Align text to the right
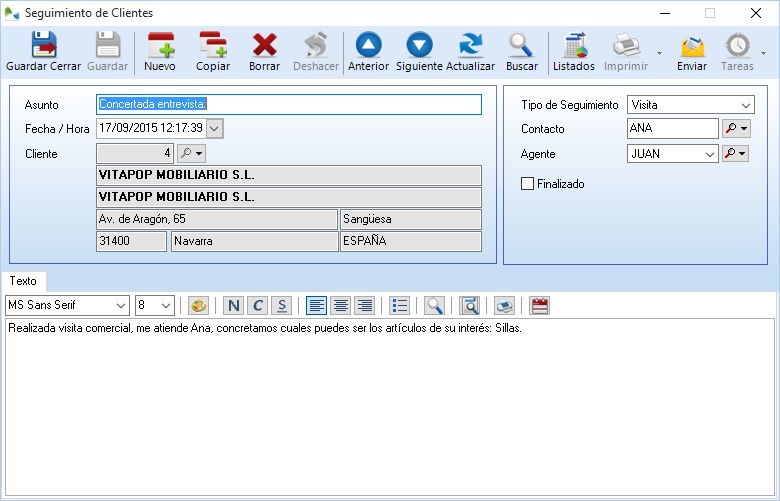This screenshot has width=780, height=501. point(365,305)
